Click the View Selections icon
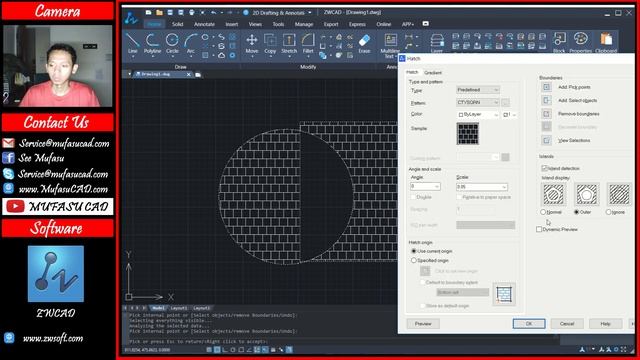640x360 pixels. (546, 140)
